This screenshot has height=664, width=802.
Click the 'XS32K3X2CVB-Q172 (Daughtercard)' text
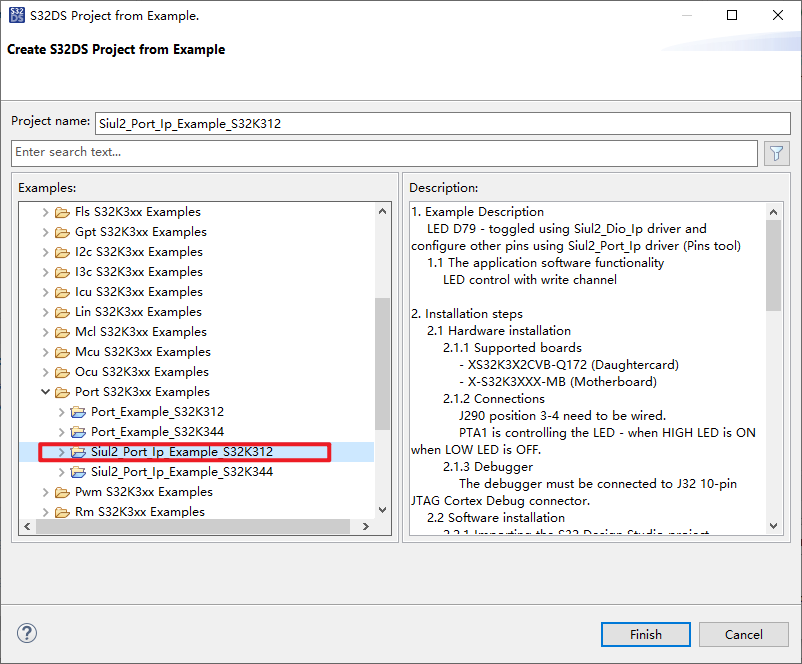point(573,365)
